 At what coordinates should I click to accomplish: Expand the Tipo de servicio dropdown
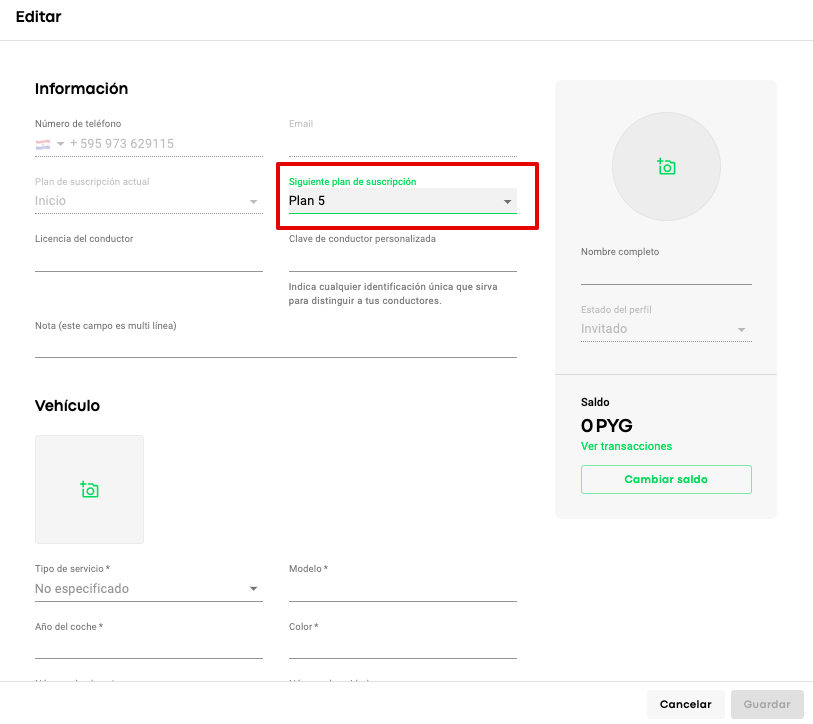click(x=148, y=589)
